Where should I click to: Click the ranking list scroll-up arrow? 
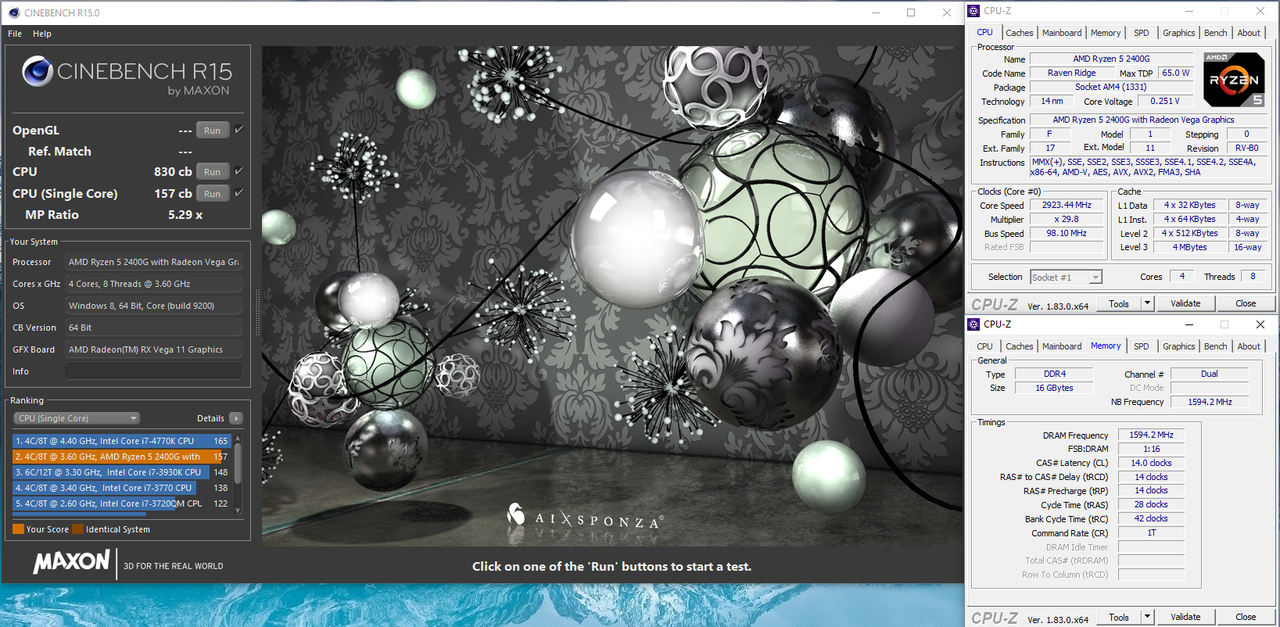(237, 437)
